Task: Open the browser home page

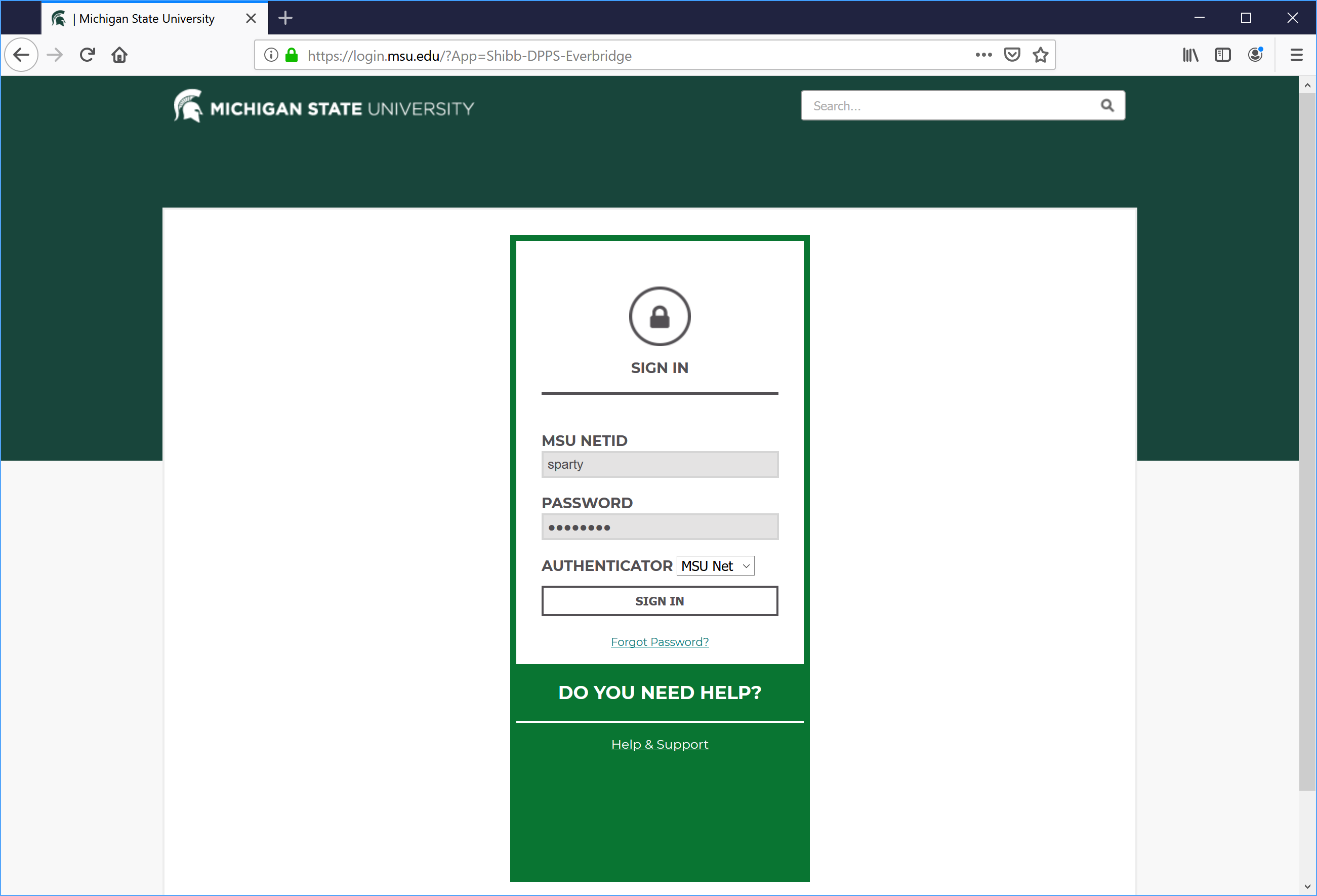Action: tap(119, 55)
